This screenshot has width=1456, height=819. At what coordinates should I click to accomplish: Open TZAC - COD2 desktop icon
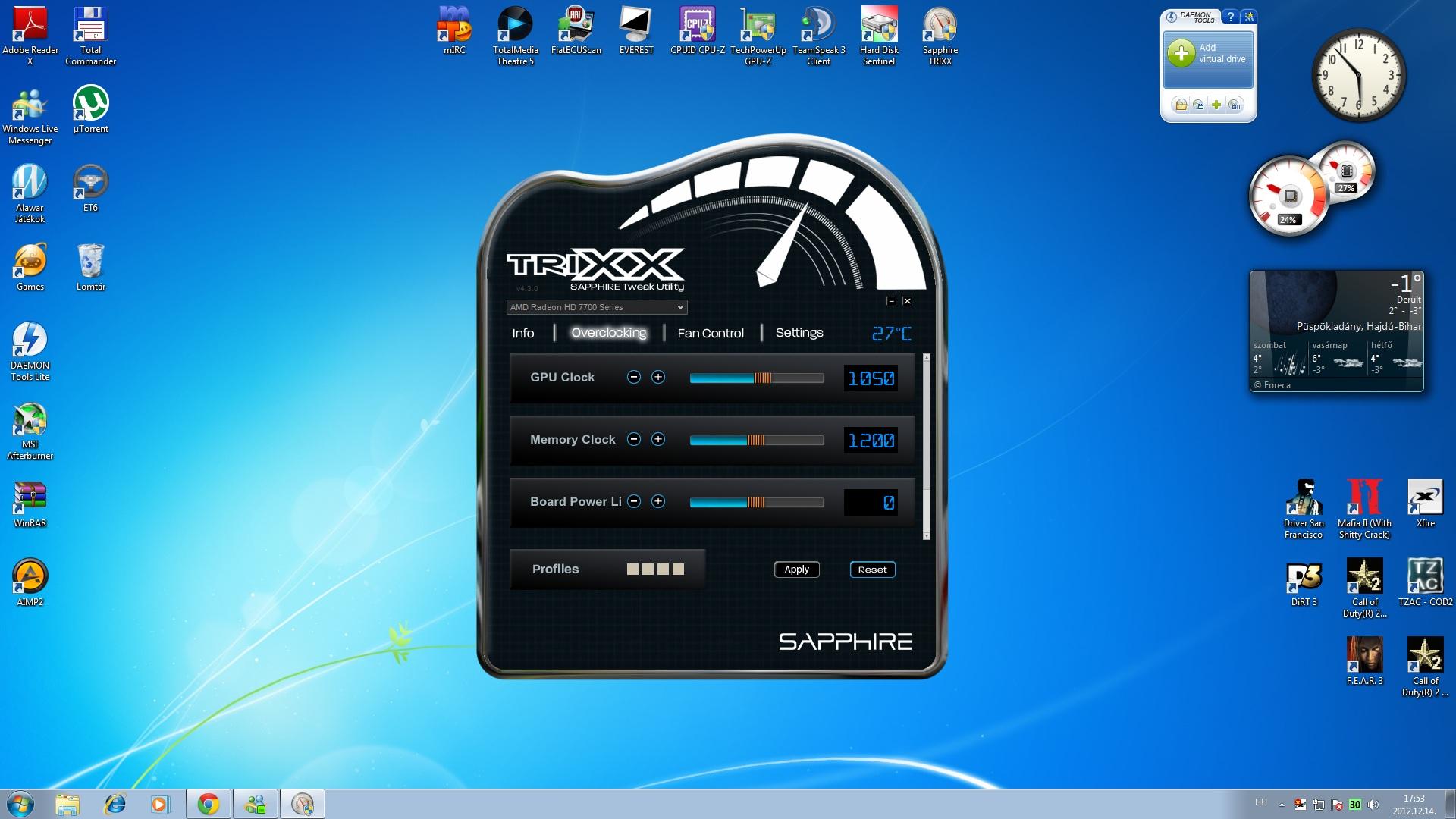(x=1425, y=582)
